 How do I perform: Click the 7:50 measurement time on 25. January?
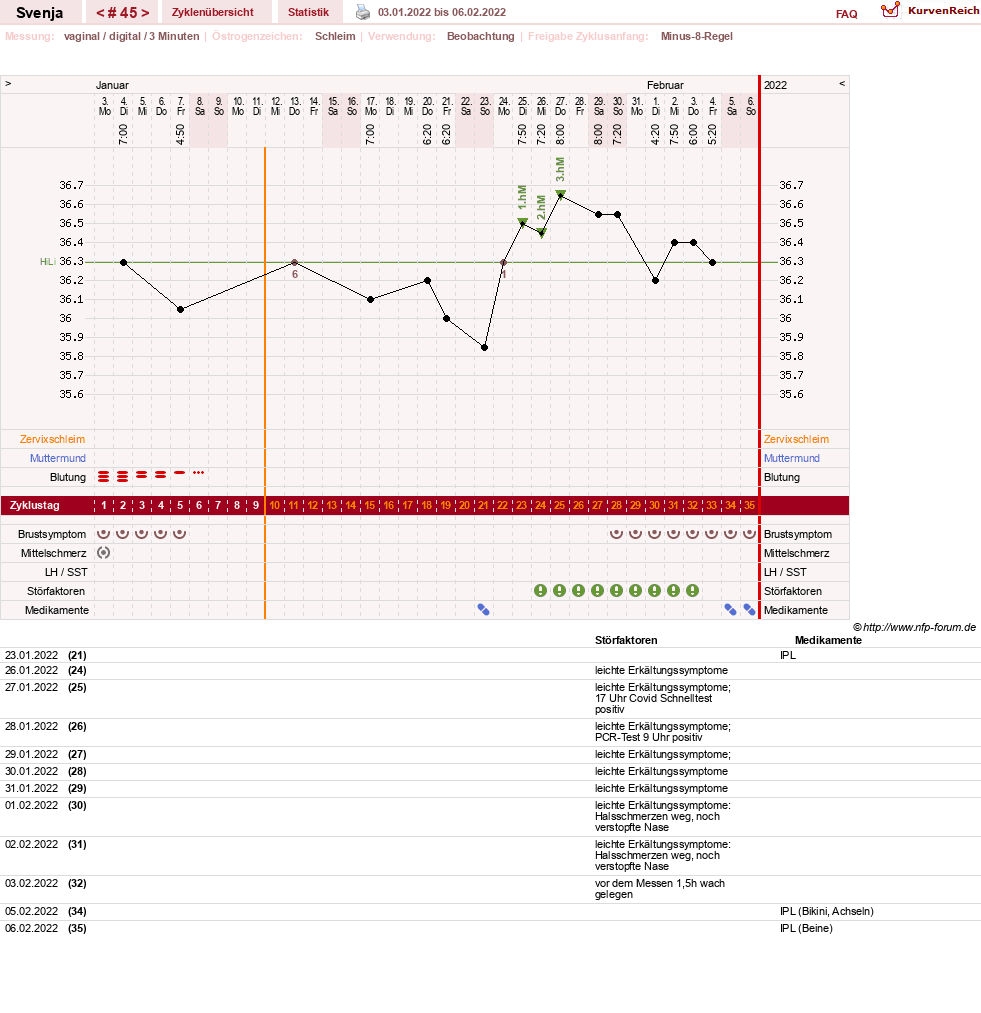pos(522,134)
